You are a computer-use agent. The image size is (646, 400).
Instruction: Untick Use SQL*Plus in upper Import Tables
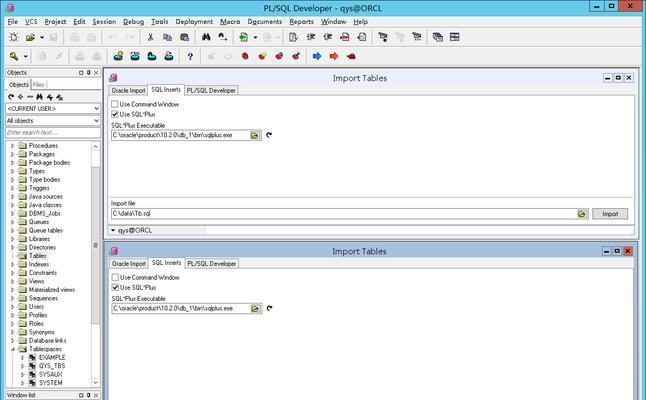(115, 114)
